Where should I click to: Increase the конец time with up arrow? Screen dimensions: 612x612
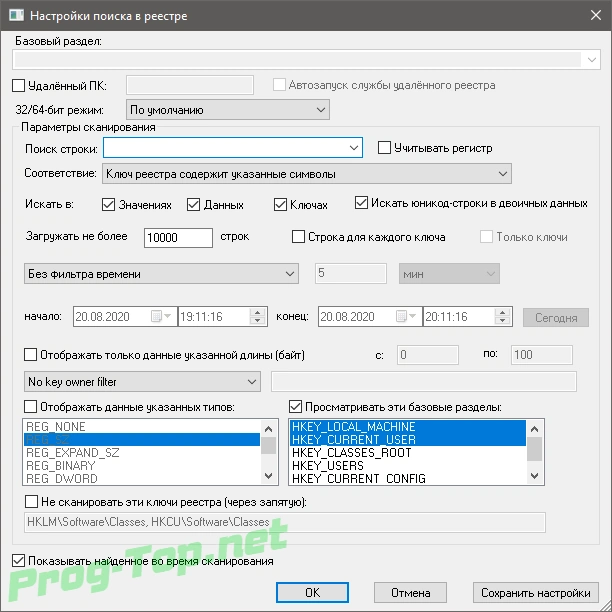503,312
